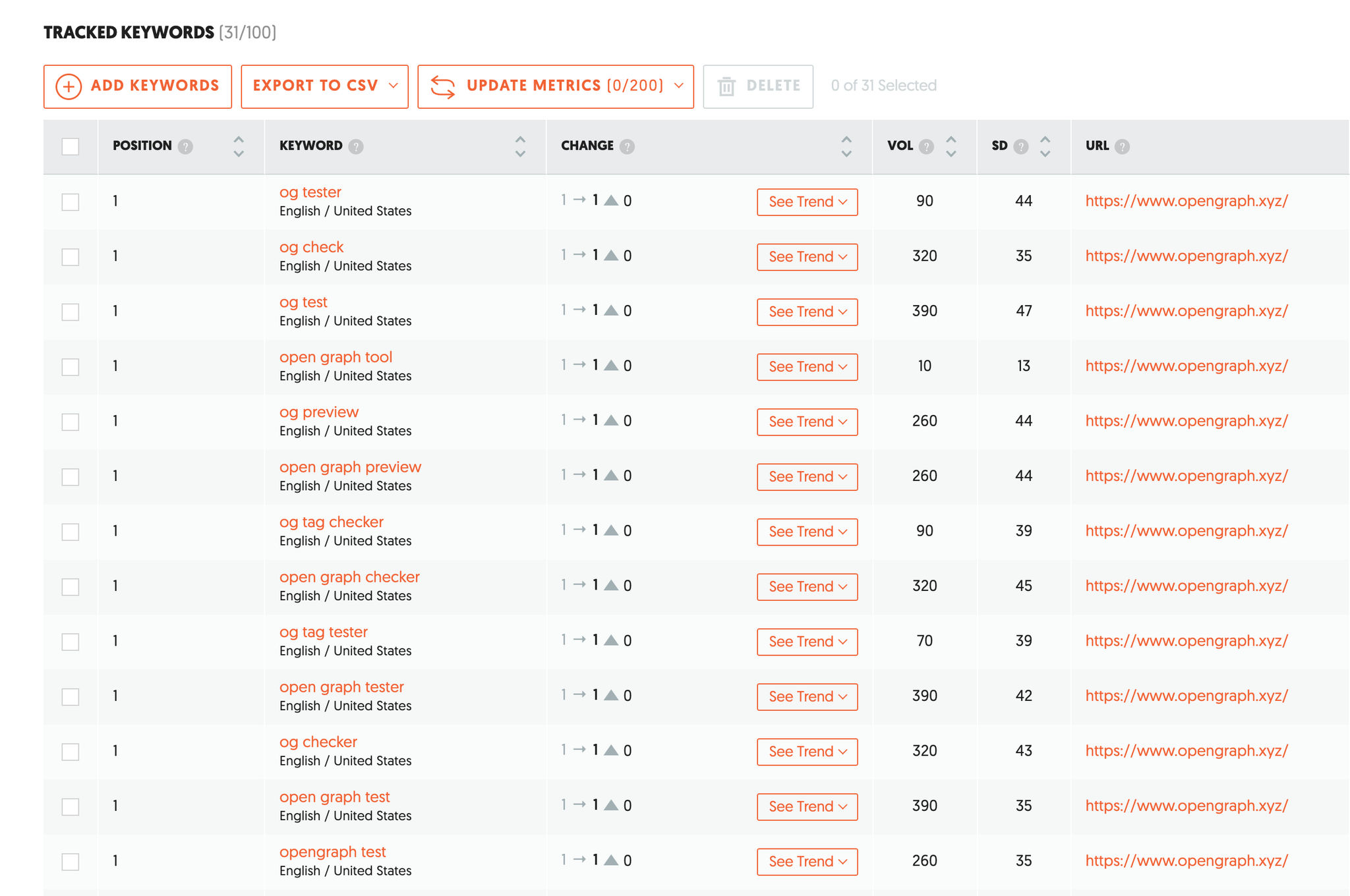Open the og check keyword link
This screenshot has height=896, width=1350.
[312, 247]
